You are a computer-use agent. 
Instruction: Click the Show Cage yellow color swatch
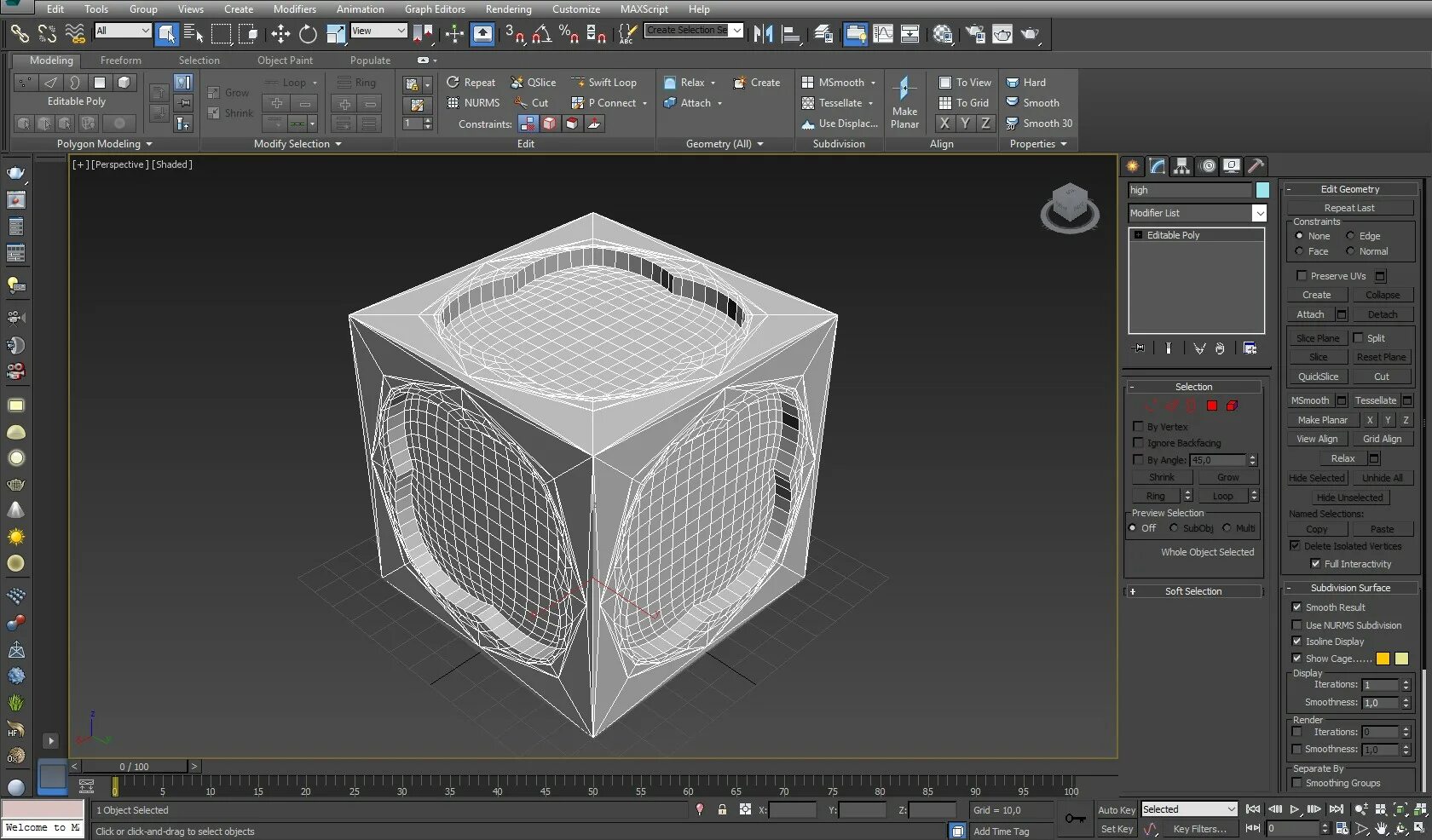click(x=1383, y=659)
